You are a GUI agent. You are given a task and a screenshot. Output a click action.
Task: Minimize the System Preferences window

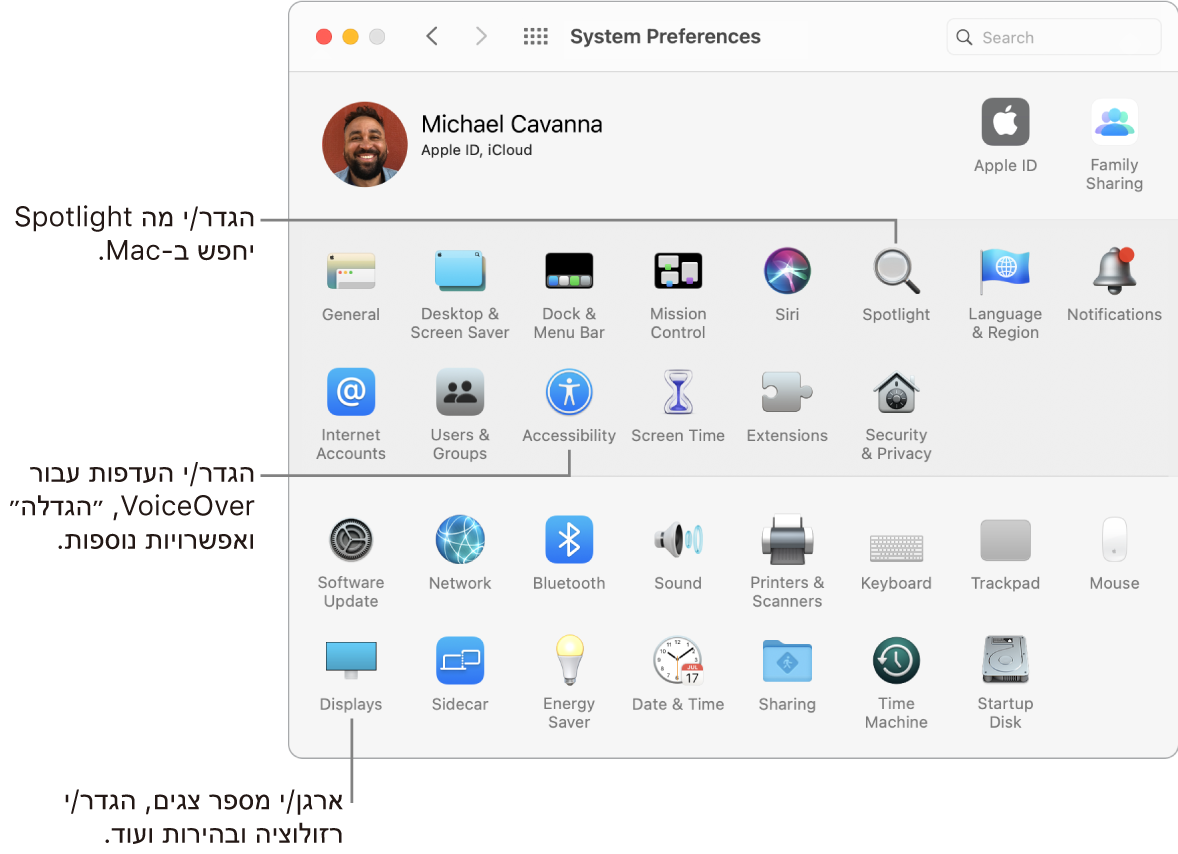350,37
